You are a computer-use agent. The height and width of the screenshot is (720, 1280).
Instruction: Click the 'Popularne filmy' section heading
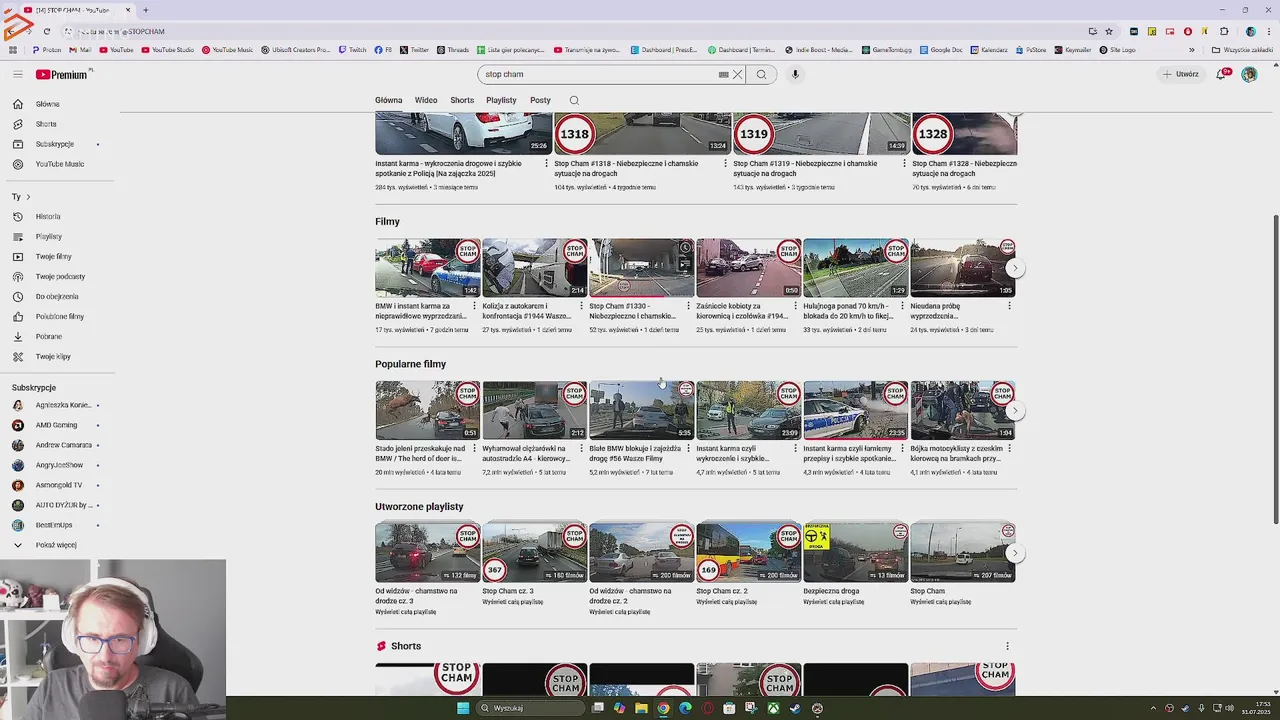pos(410,364)
